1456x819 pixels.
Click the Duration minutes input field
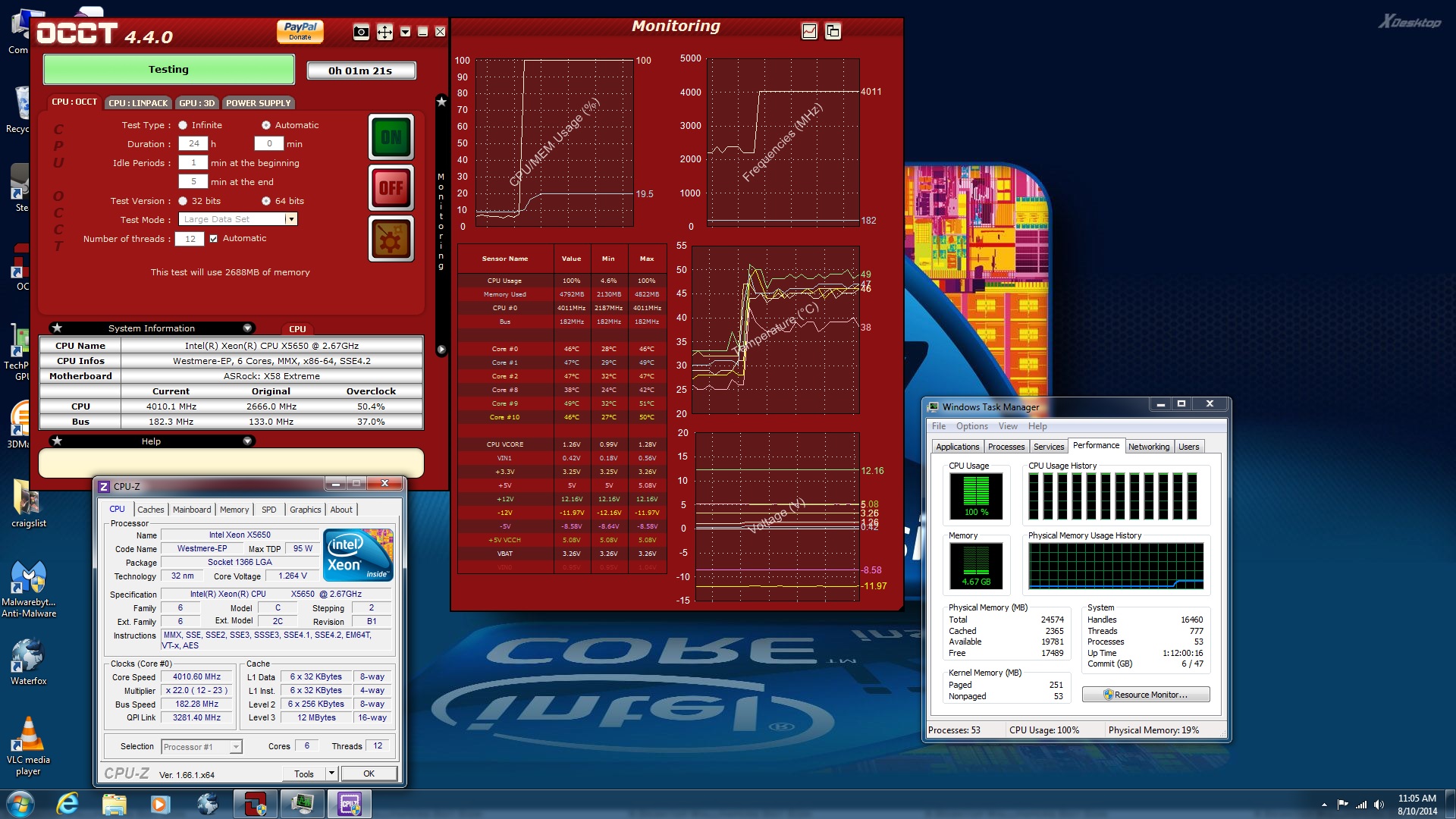tap(268, 143)
